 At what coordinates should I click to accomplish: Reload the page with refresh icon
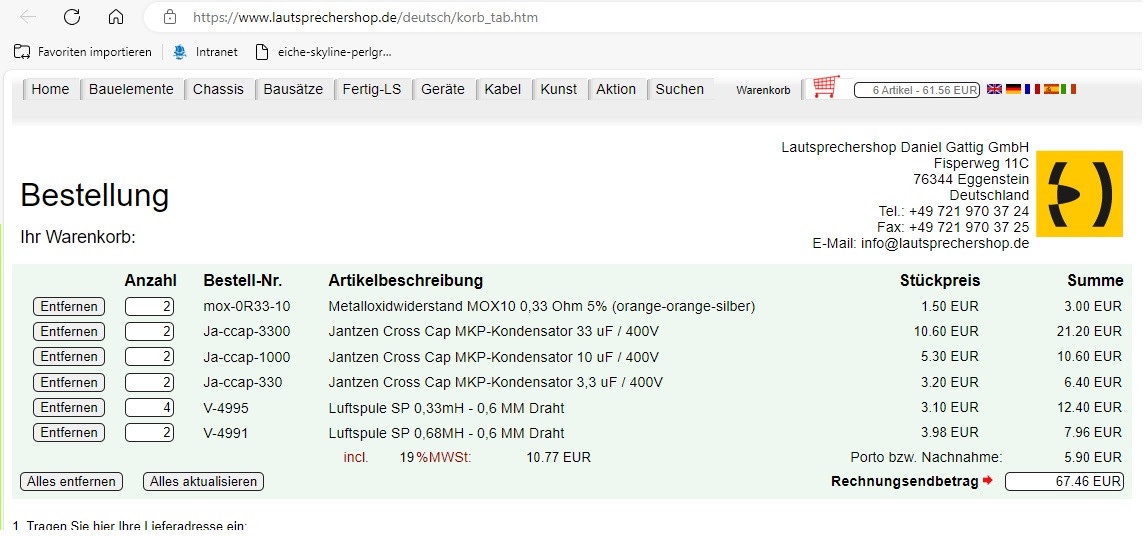tap(72, 17)
